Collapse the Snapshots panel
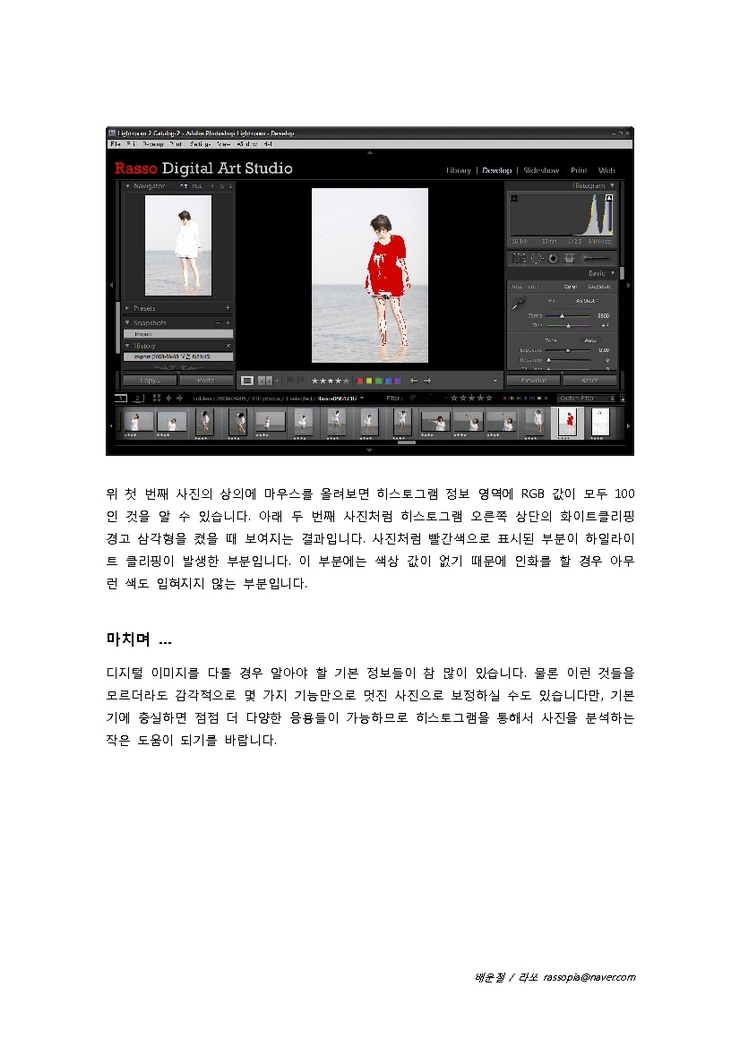This screenshot has height=1047, width=740. coord(128,323)
